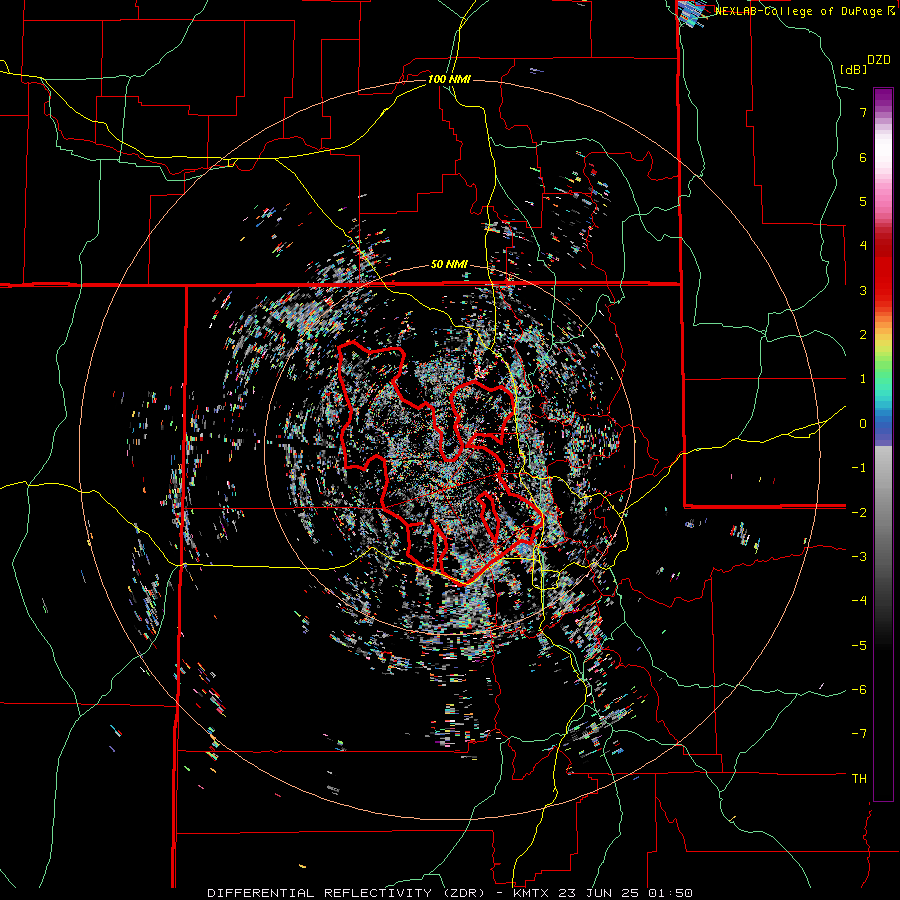
Task: Click the color scale label 6
Action: click(863, 157)
